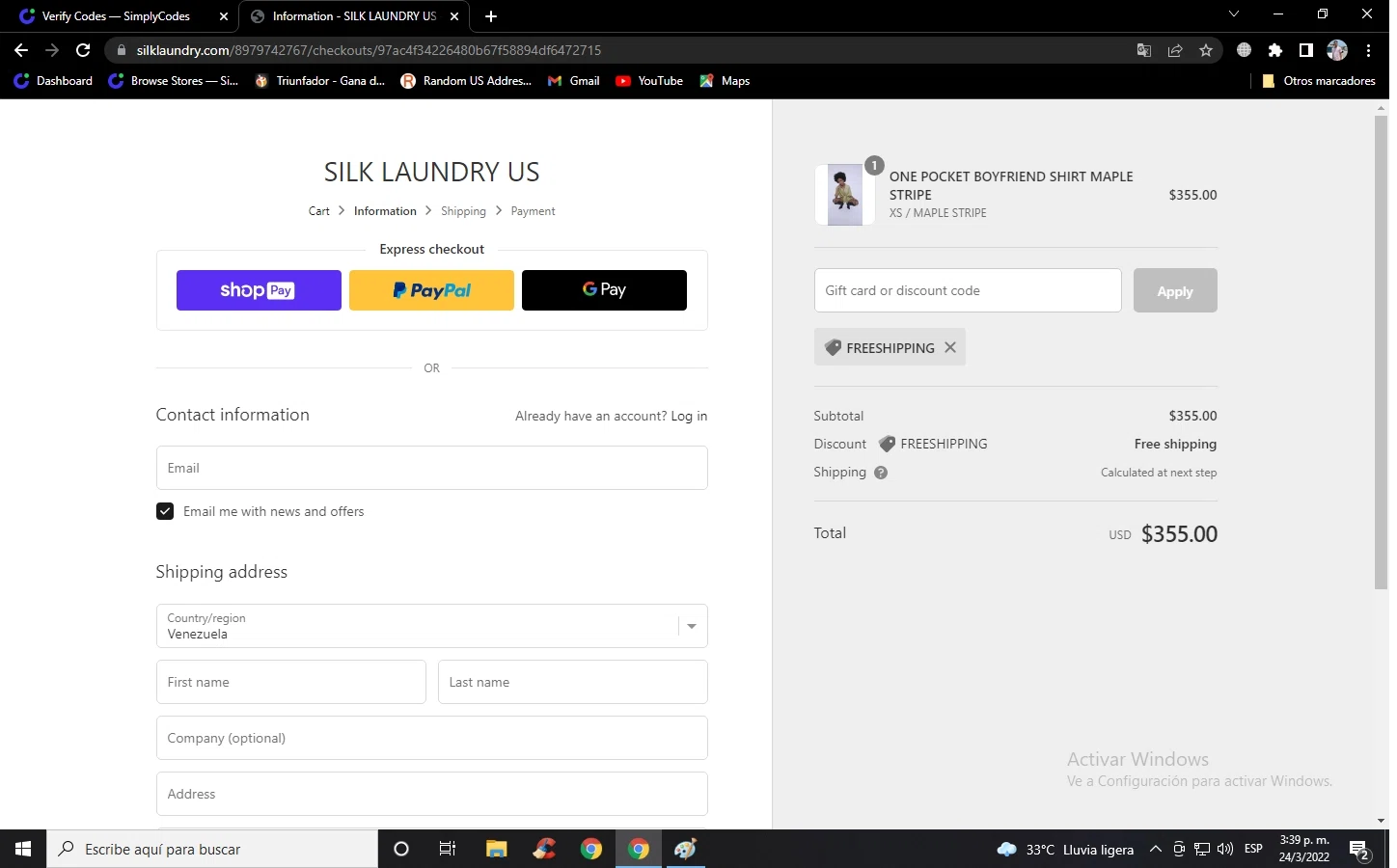
Task: Click the SILK LAUNDRY US store title
Action: click(x=431, y=172)
